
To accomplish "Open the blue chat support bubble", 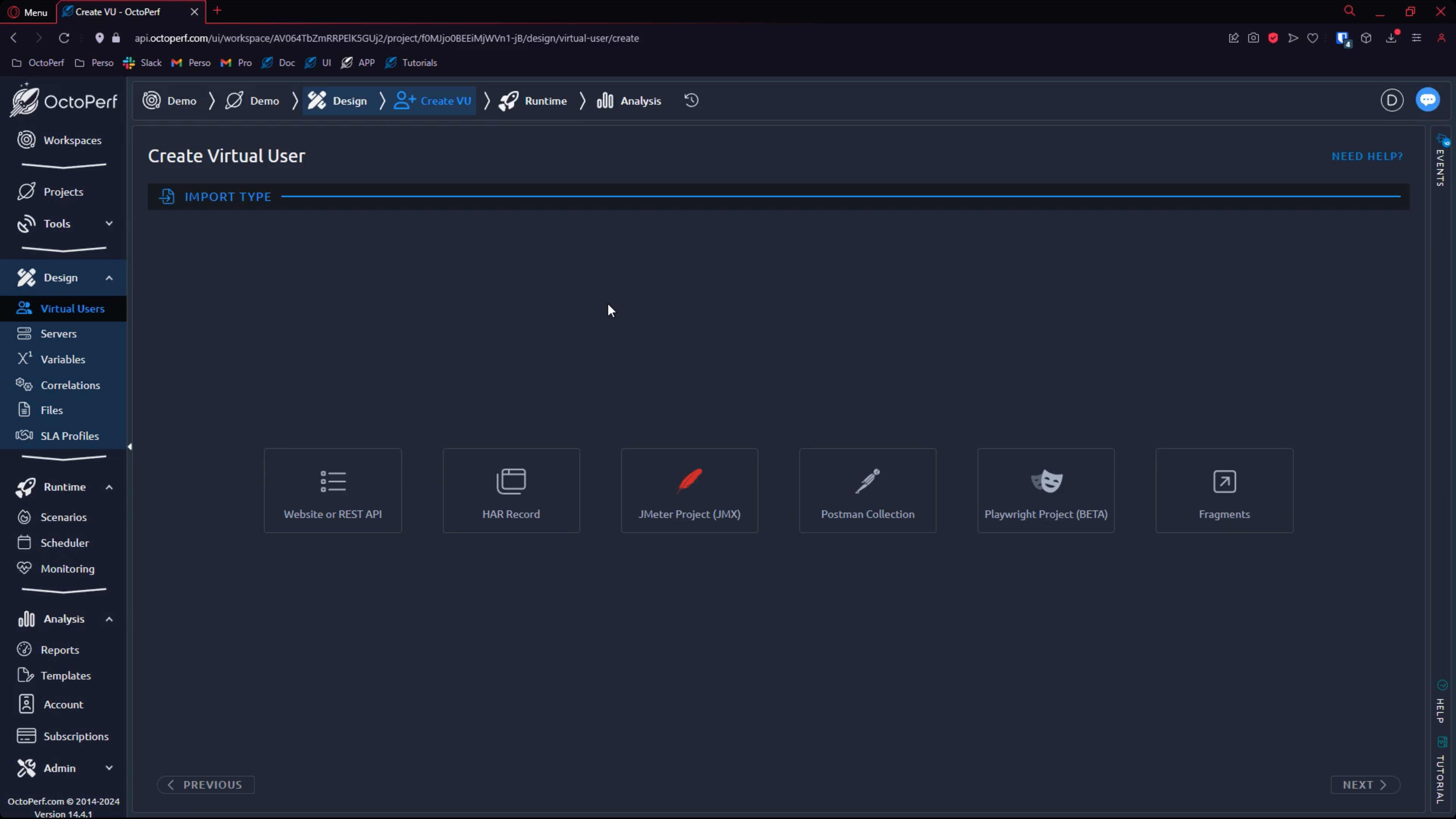I will (x=1428, y=100).
